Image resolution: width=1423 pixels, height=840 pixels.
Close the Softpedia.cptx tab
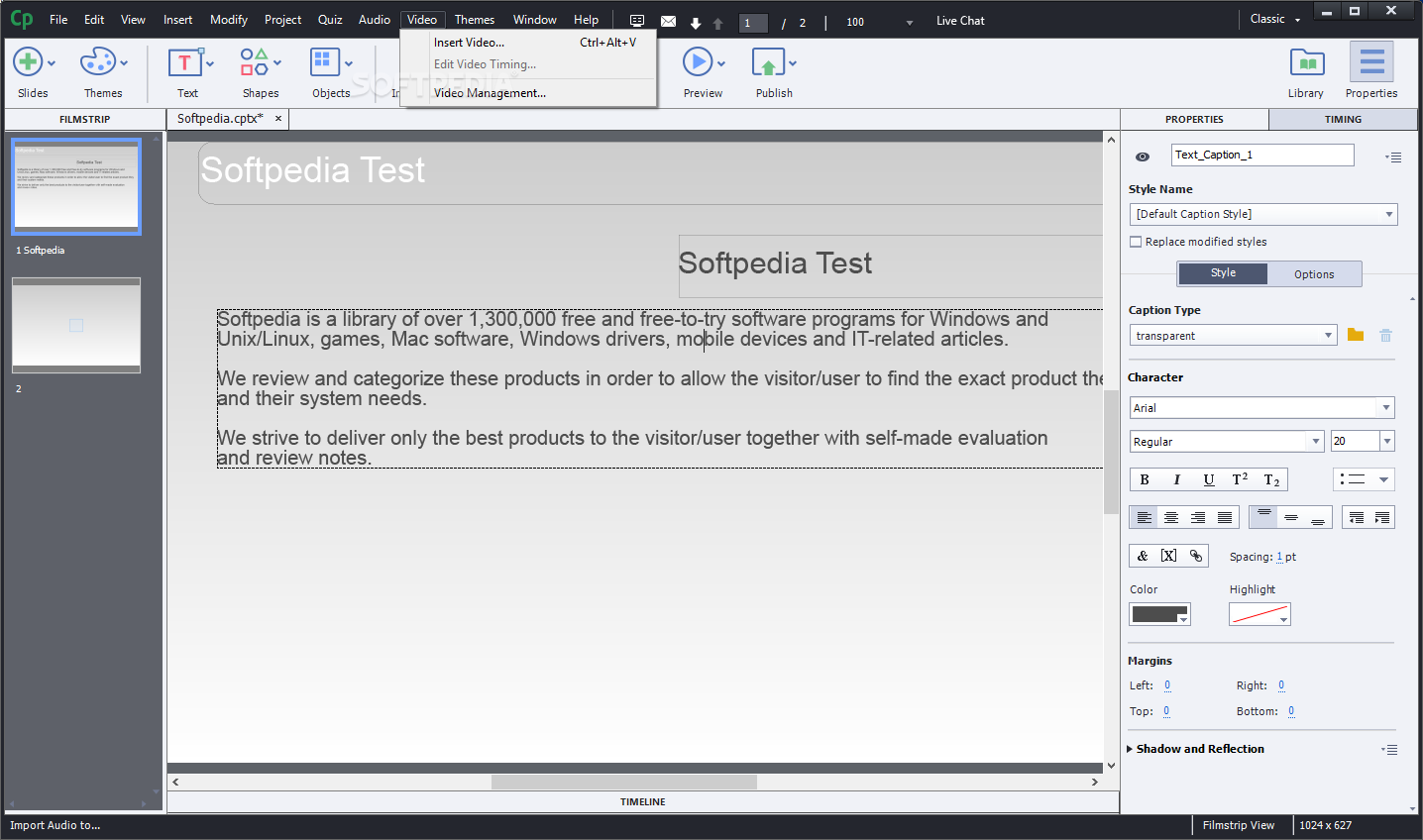point(278,119)
